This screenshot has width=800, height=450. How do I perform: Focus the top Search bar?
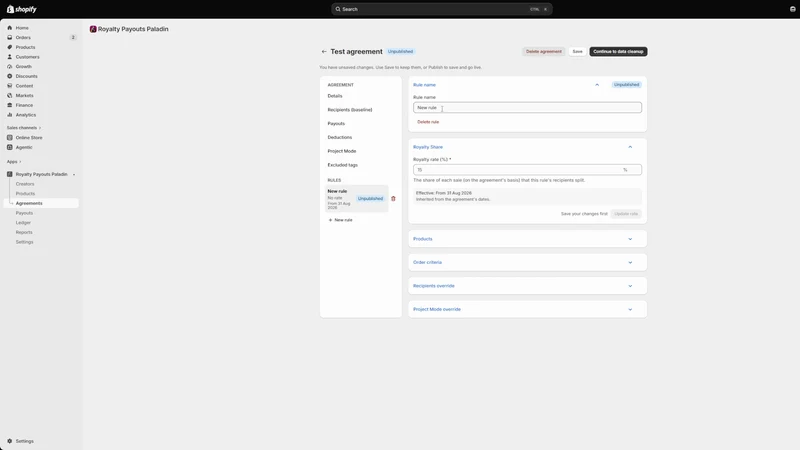coord(442,9)
